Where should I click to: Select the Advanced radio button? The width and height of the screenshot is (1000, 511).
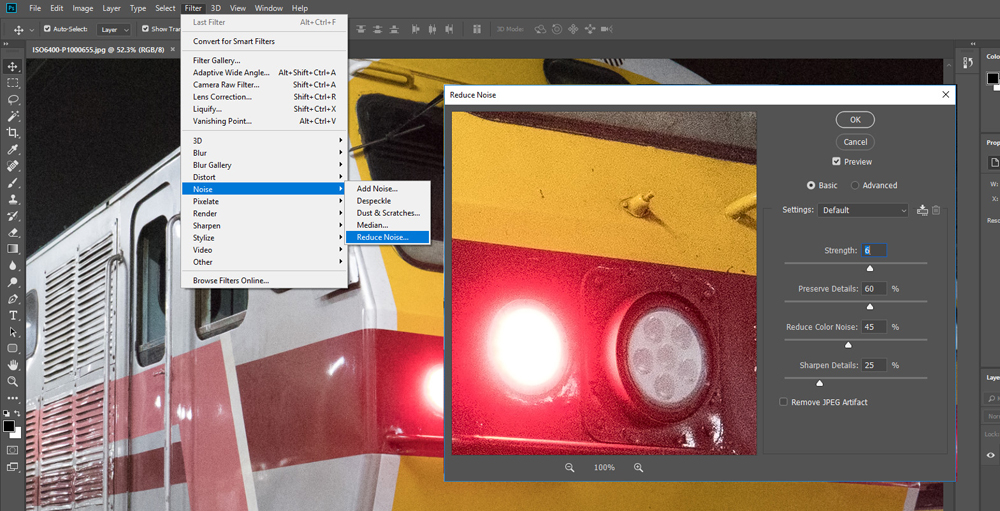pyautogui.click(x=855, y=185)
